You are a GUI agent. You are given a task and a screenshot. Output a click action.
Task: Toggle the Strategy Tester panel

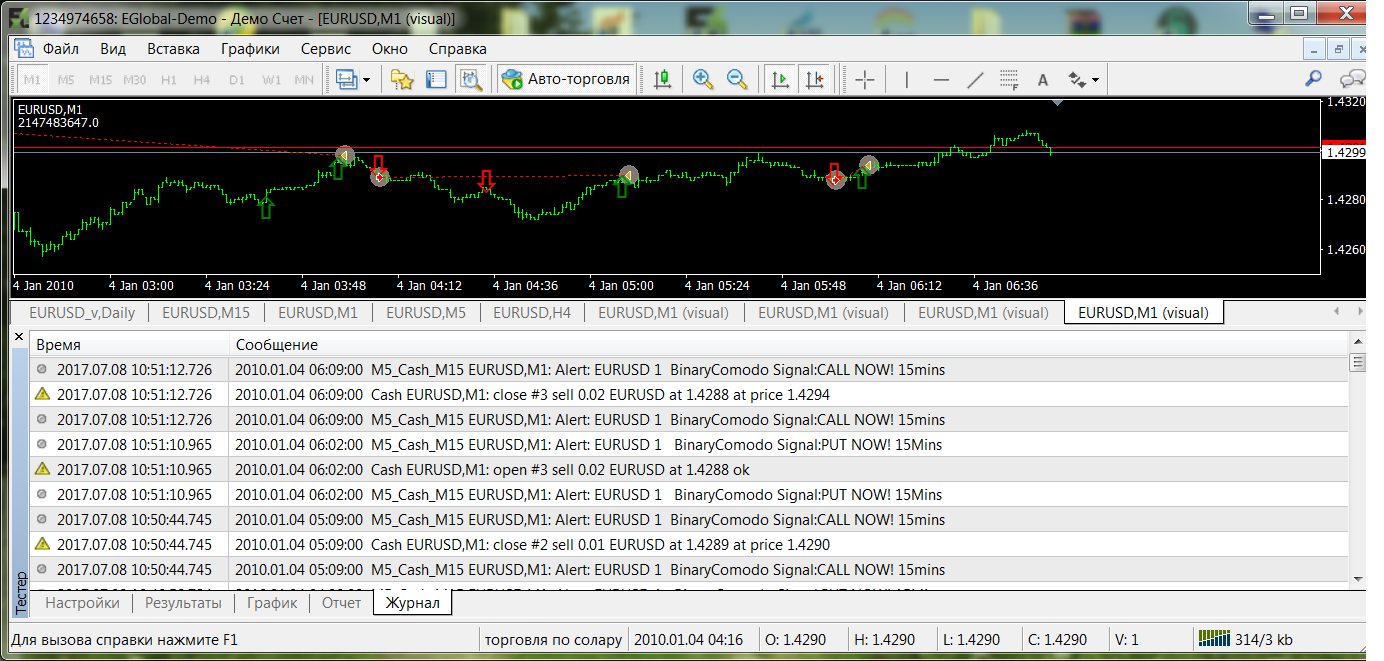[x=470, y=80]
